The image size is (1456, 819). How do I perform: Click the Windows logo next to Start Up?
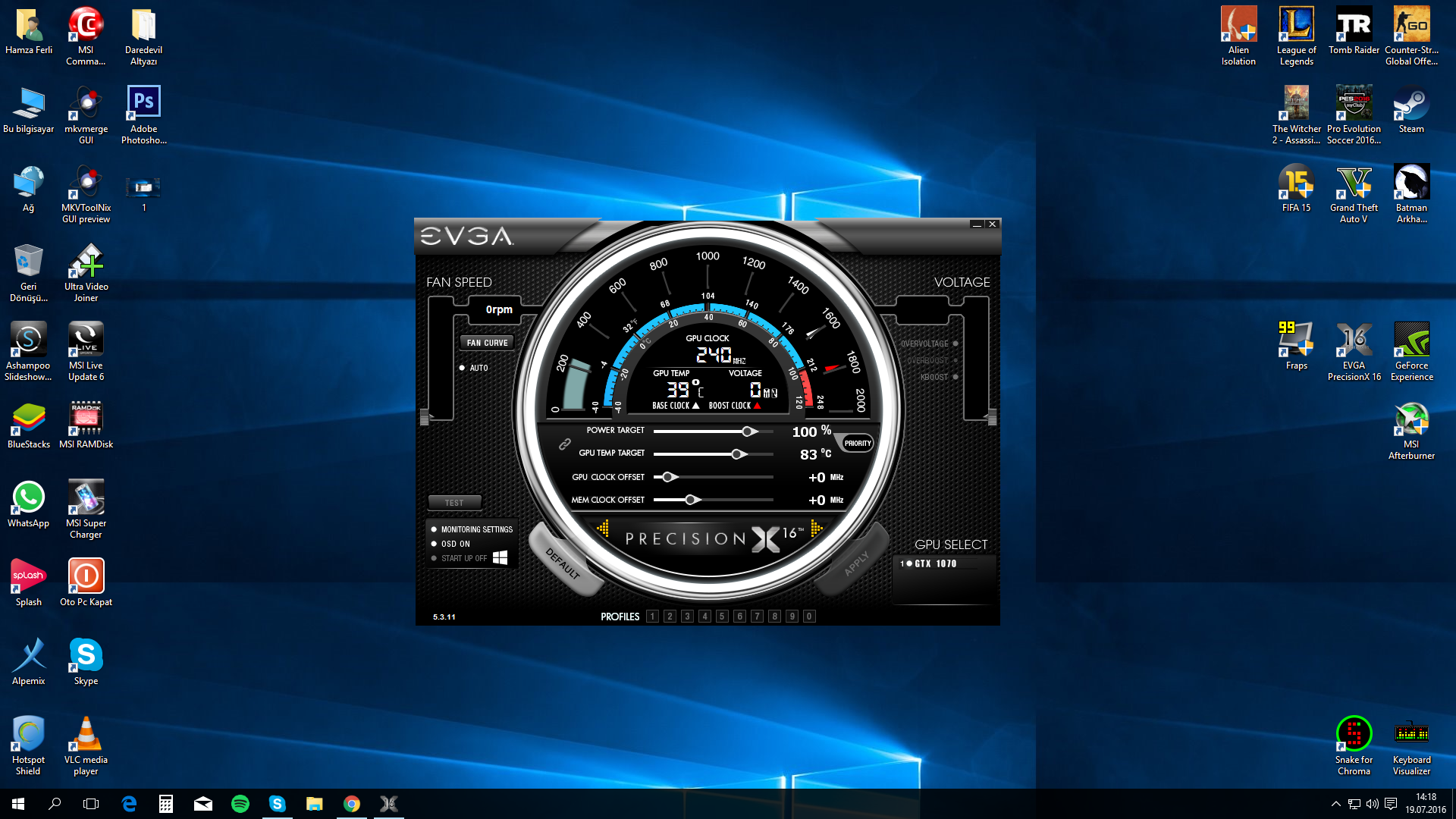point(500,557)
